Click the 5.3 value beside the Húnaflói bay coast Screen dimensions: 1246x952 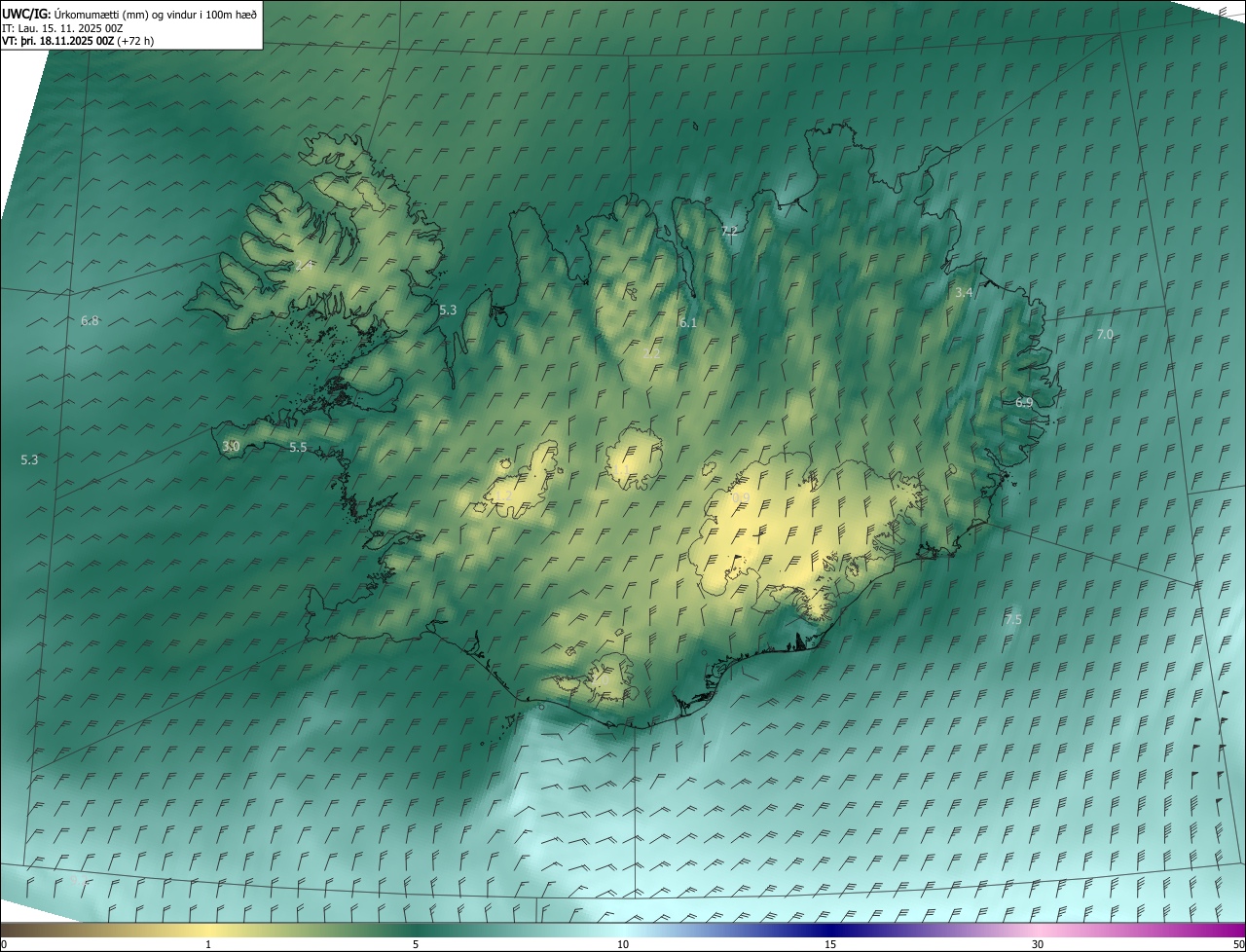(x=448, y=310)
